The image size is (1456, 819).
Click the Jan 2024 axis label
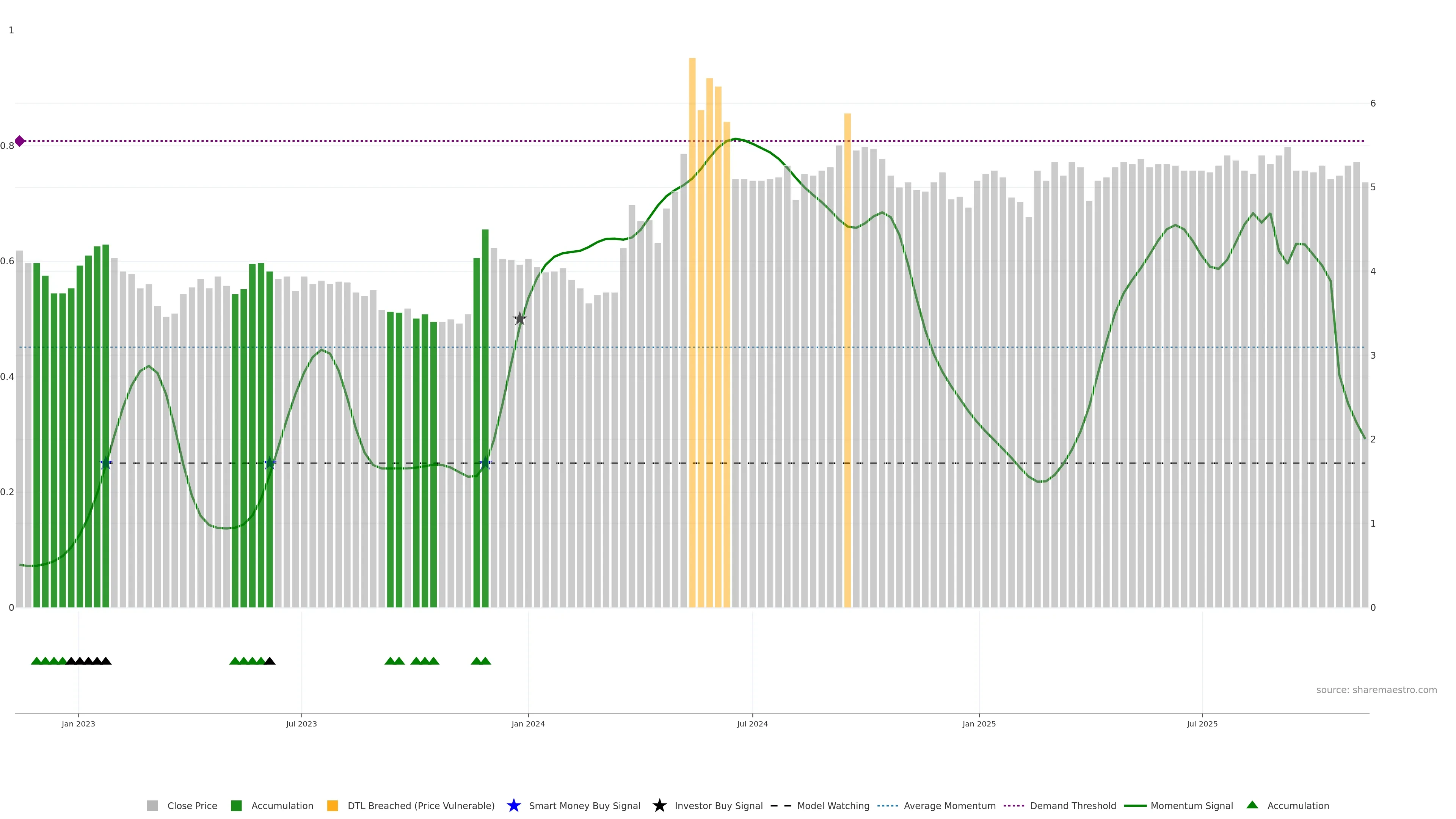click(528, 724)
